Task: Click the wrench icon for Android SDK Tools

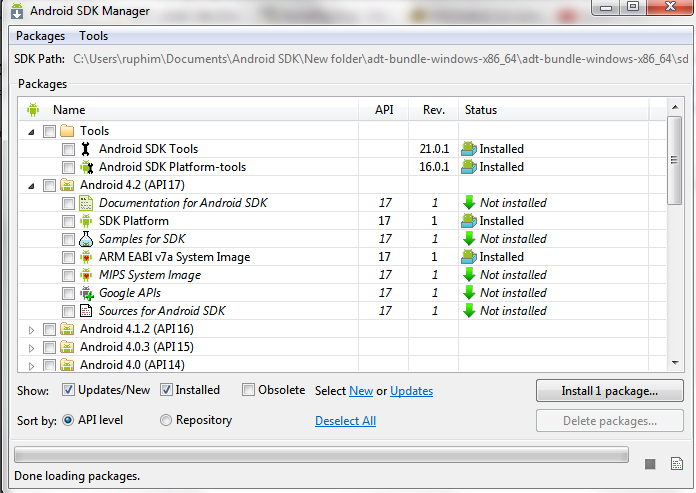Action: pyautogui.click(x=86, y=149)
